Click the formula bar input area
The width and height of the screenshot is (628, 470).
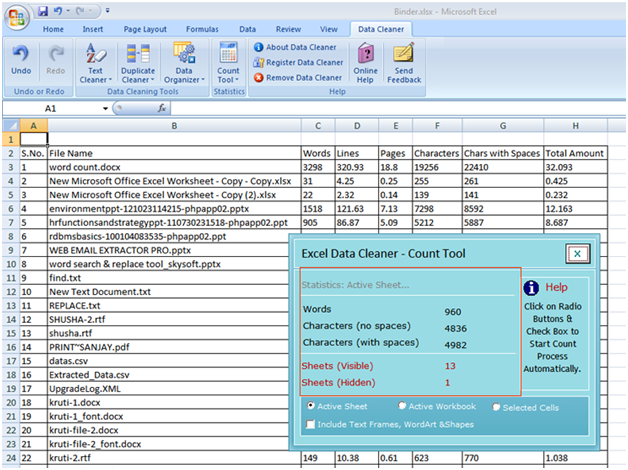pos(397,108)
